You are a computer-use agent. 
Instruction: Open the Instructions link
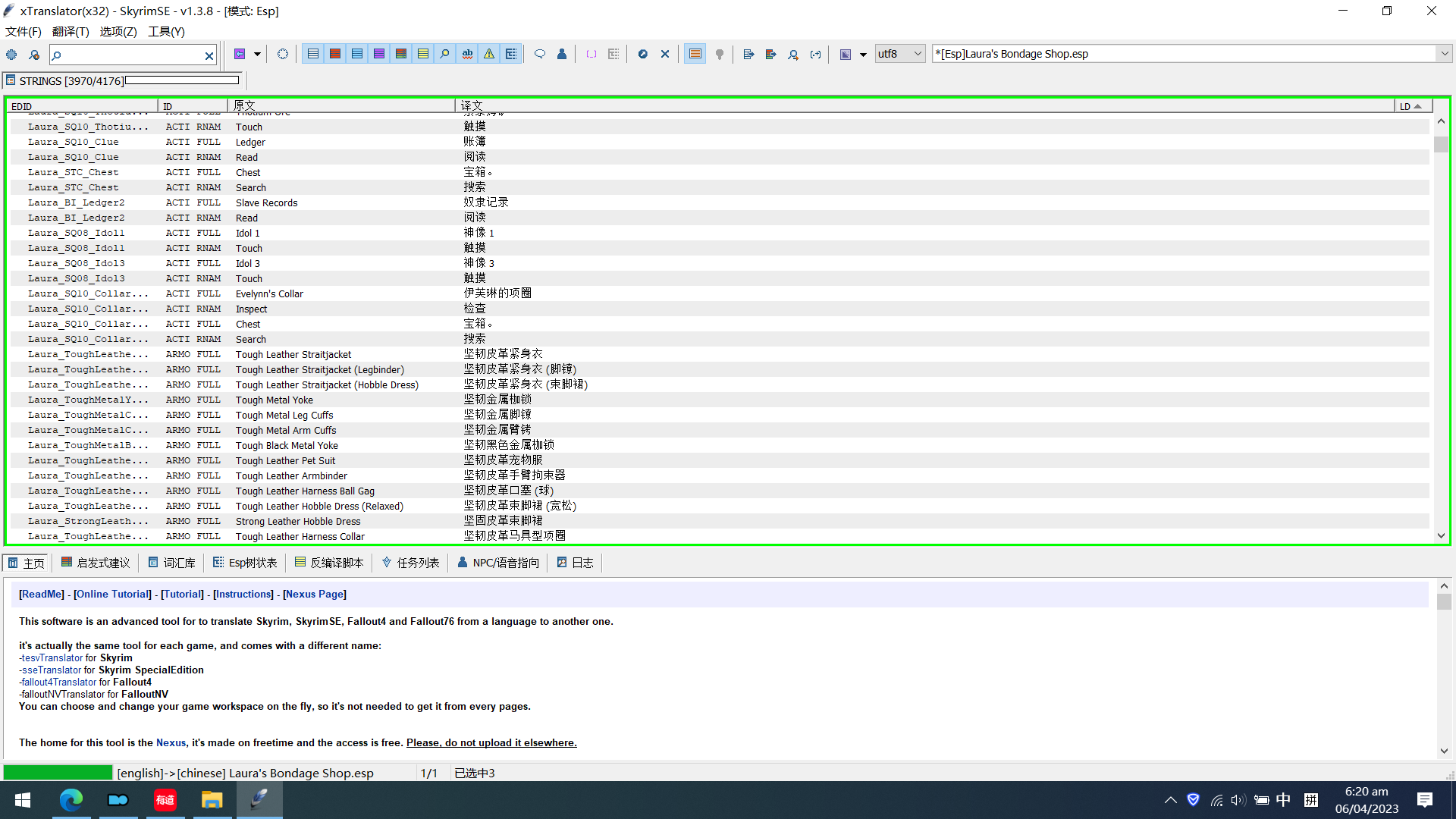[x=243, y=595]
